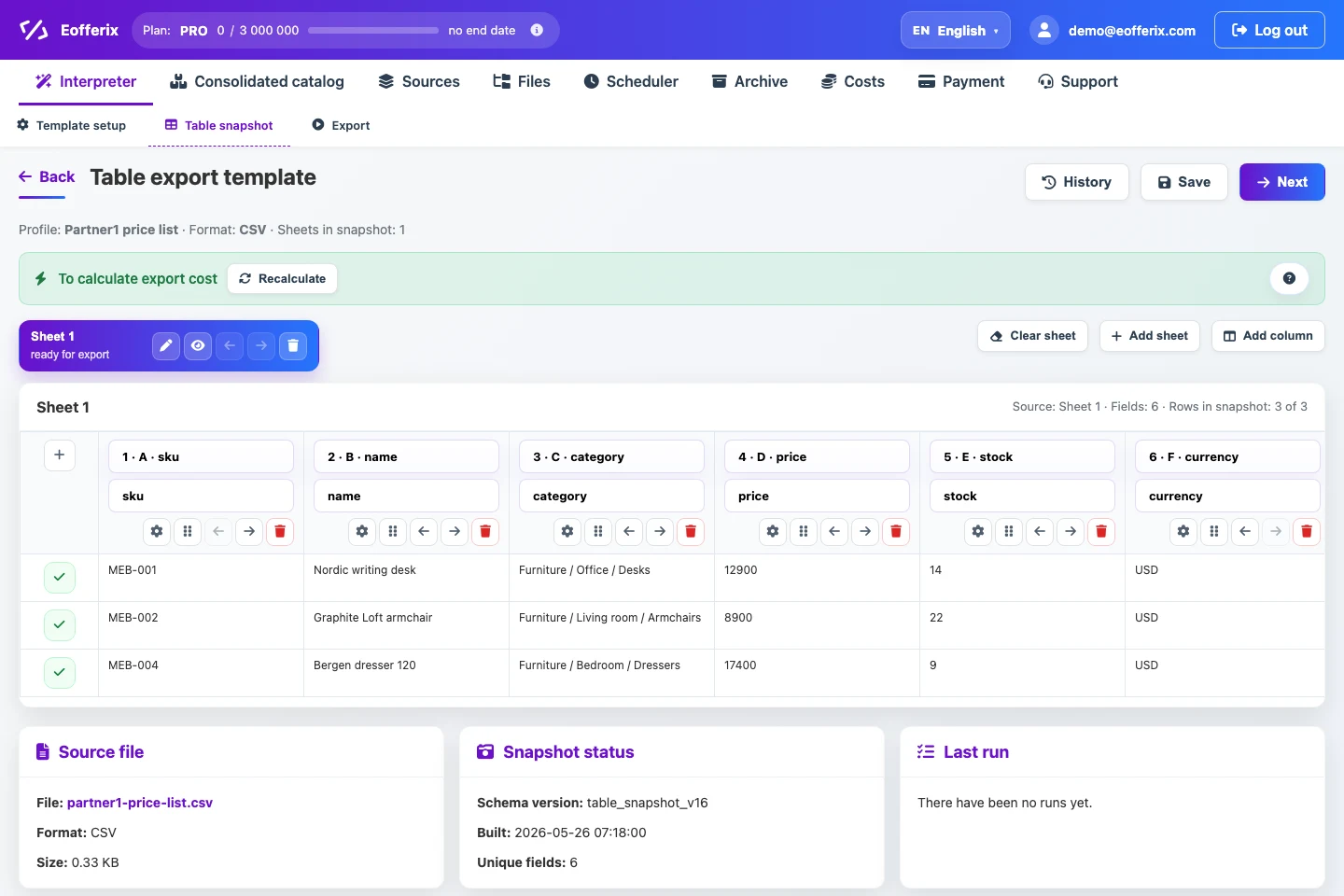The height and width of the screenshot is (896, 1344).
Task: Add a new sheet
Action: [1150, 336]
